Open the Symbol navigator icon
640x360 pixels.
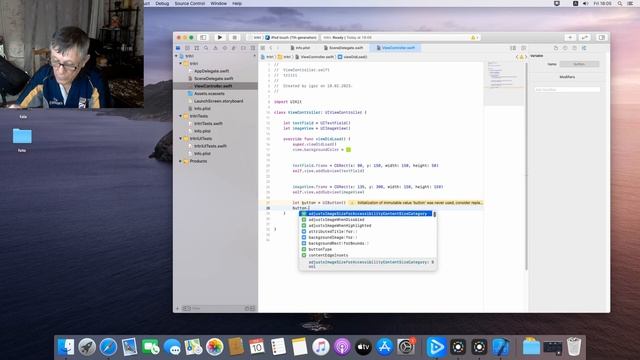click(197, 48)
